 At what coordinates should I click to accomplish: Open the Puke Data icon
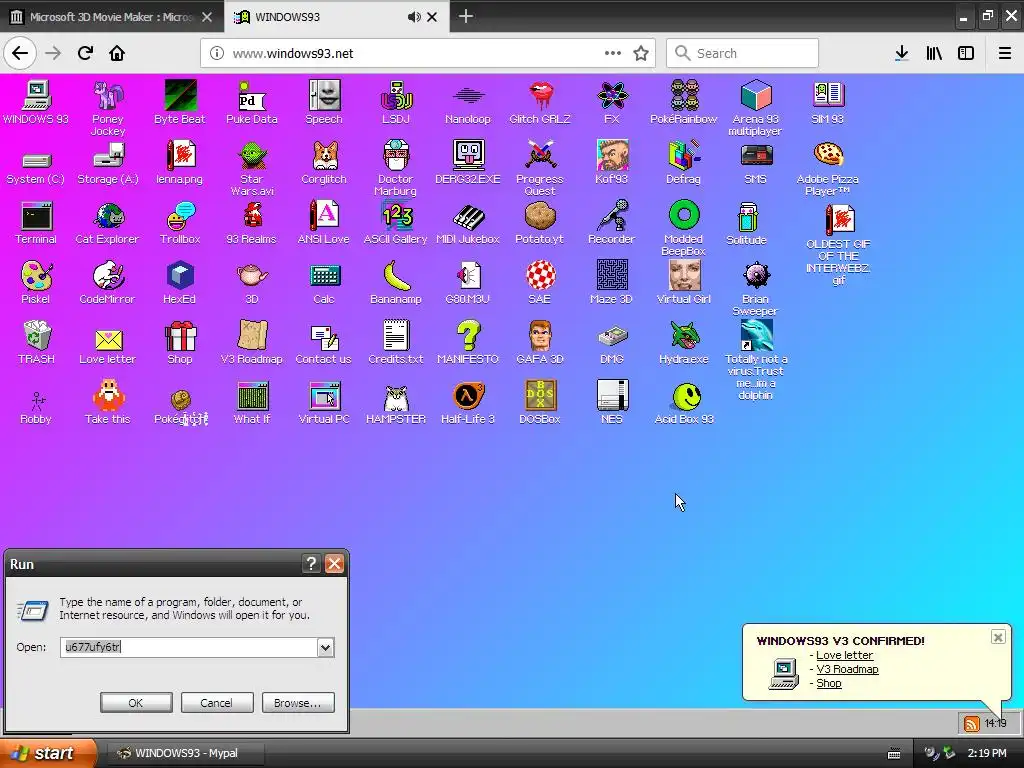point(252,96)
